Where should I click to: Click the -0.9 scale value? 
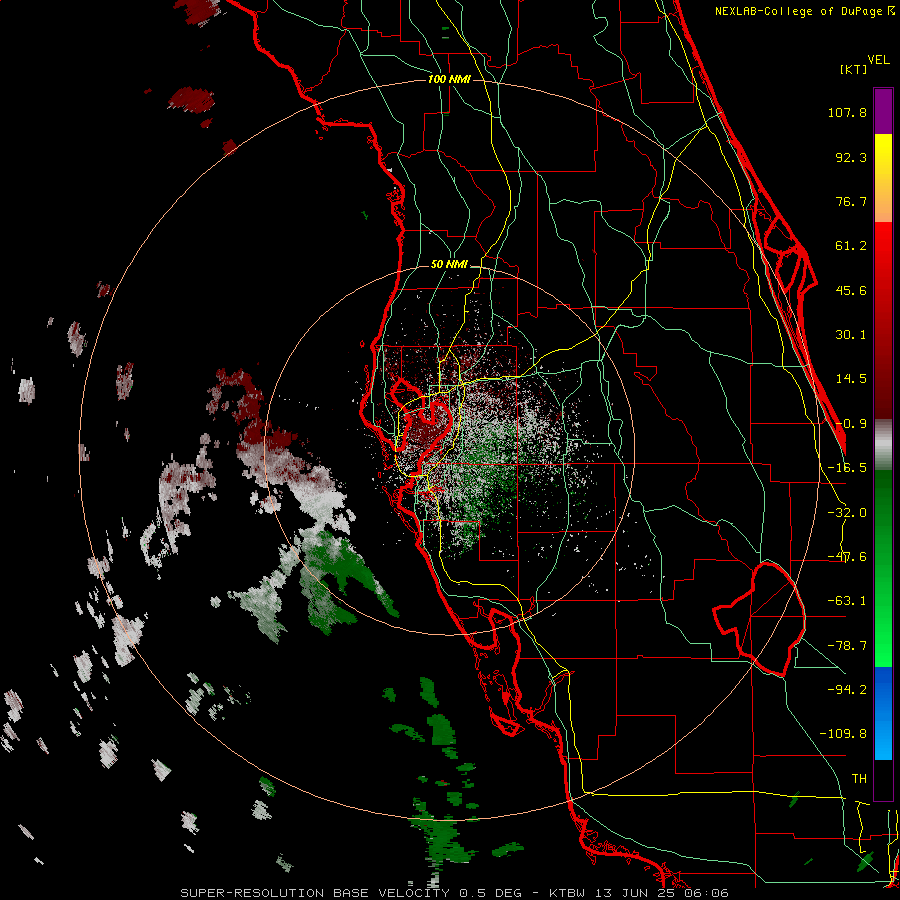(x=851, y=424)
